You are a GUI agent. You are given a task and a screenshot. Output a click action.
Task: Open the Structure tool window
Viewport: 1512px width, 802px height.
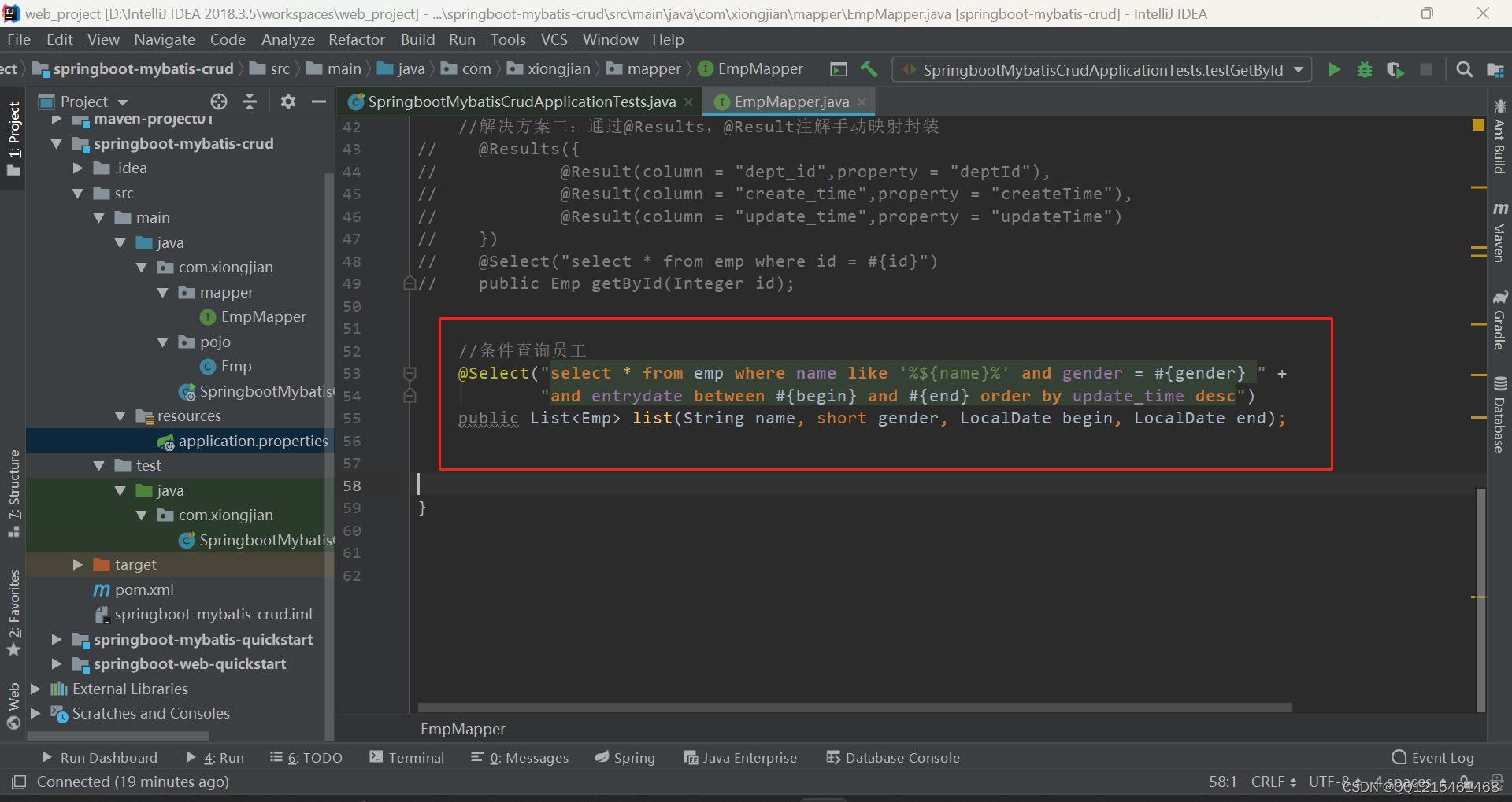tap(13, 493)
